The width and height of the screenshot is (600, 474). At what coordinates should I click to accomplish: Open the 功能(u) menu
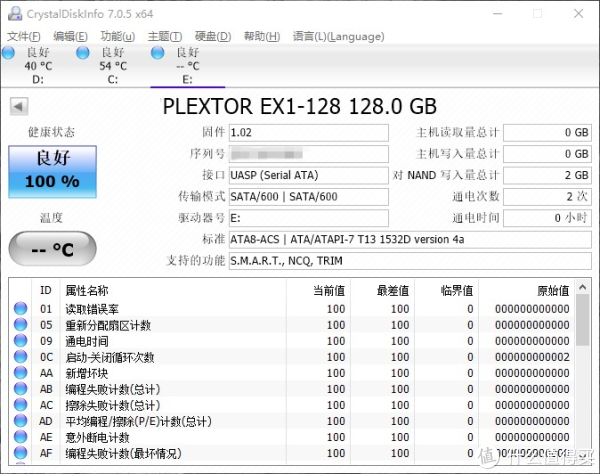[x=117, y=36]
